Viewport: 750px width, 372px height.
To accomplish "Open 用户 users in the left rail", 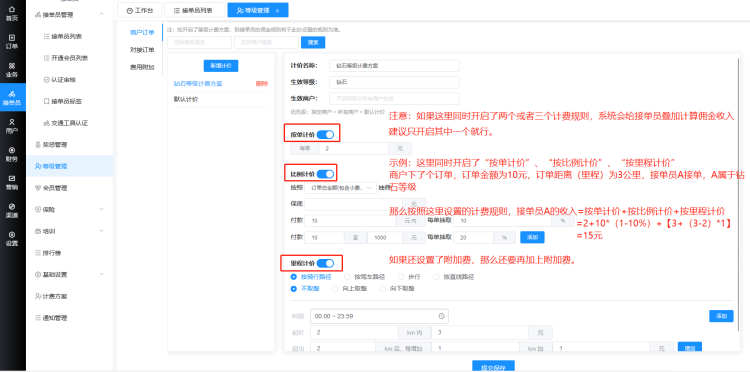I will click(x=12, y=126).
